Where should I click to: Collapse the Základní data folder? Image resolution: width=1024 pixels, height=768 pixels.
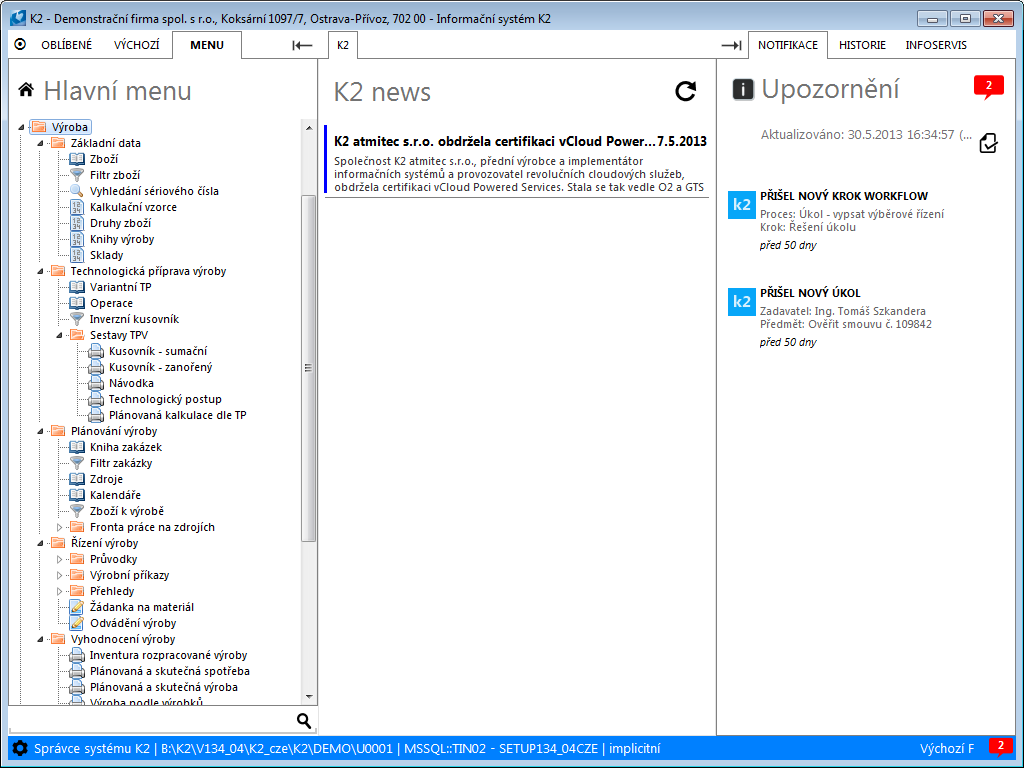[x=40, y=143]
